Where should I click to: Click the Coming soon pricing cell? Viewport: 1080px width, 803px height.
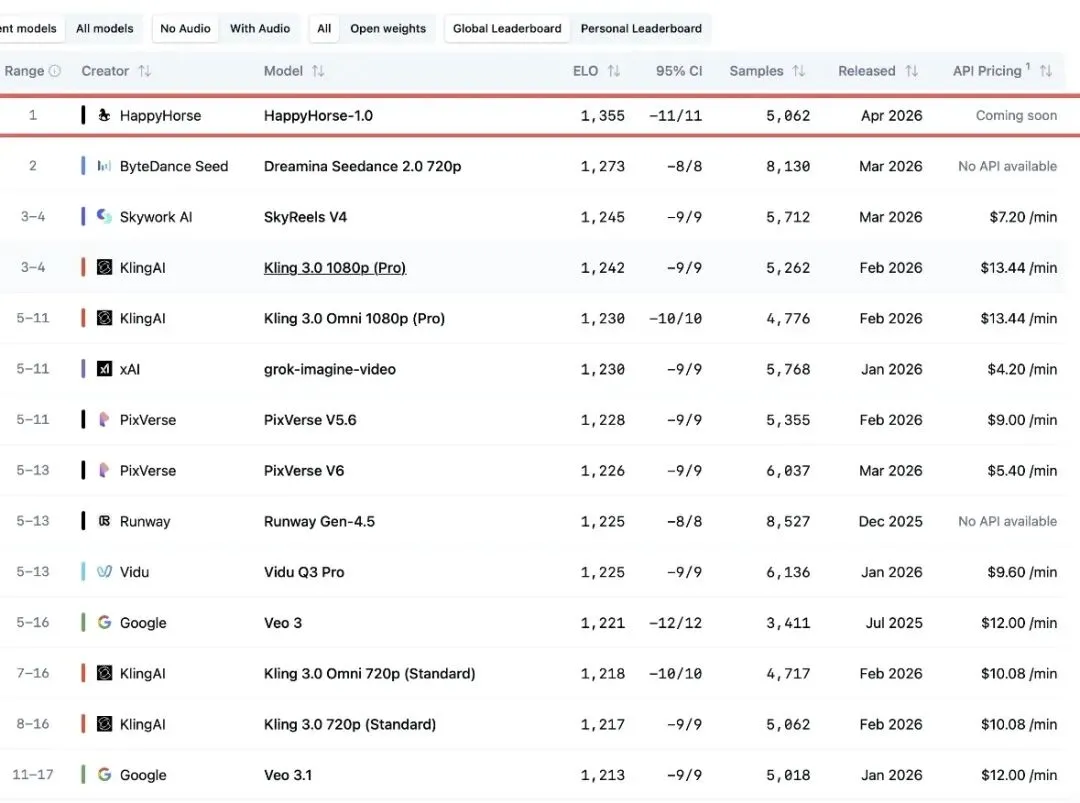pos(1016,115)
